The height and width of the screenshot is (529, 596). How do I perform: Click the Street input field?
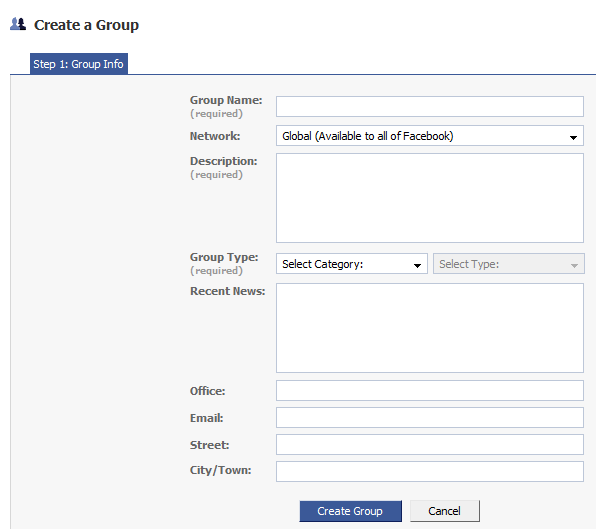click(430, 445)
